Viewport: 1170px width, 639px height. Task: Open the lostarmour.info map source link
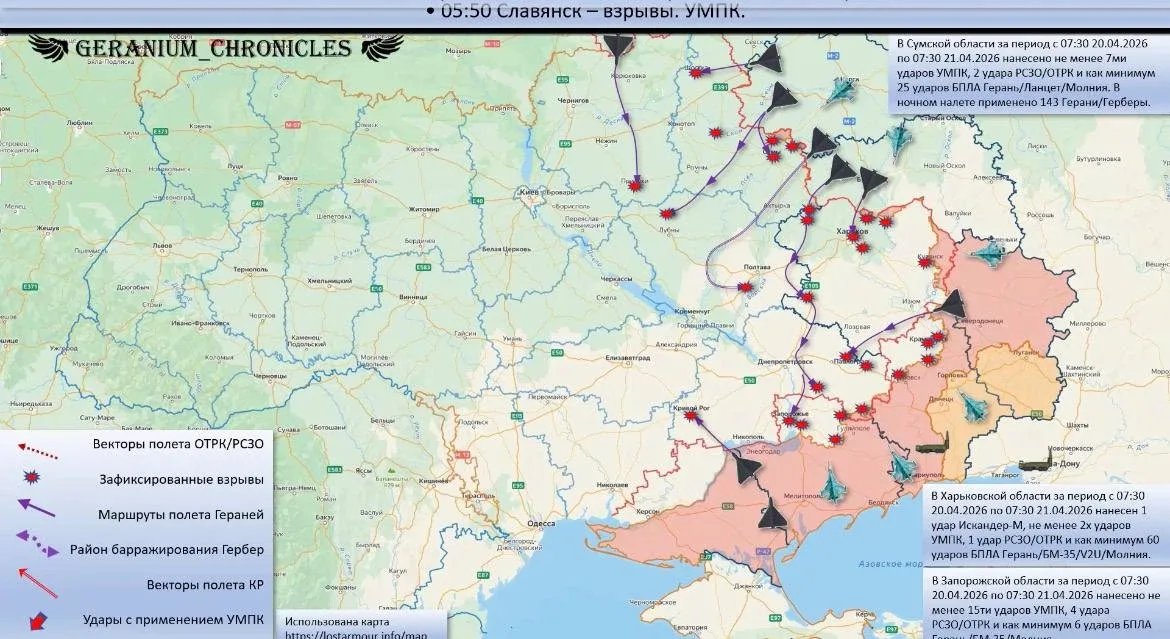point(356,634)
